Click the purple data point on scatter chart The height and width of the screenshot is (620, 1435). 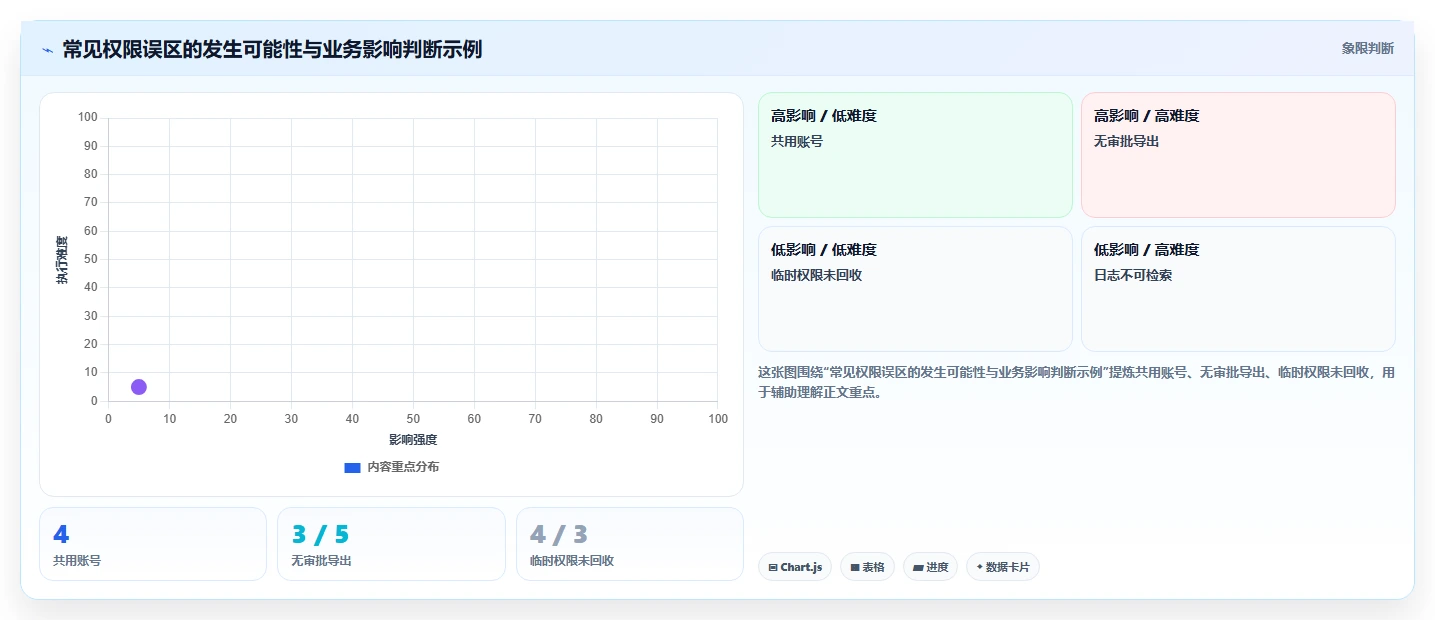[x=139, y=387]
